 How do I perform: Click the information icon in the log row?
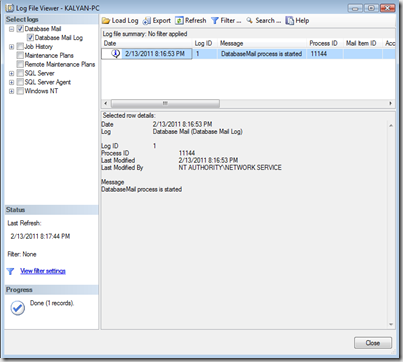(115, 54)
